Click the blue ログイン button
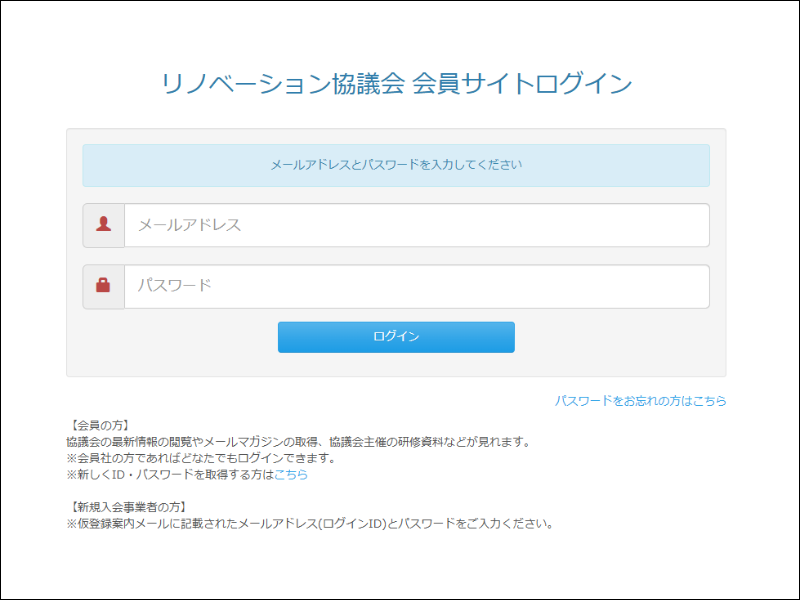This screenshot has height=600, width=800. tap(396, 337)
